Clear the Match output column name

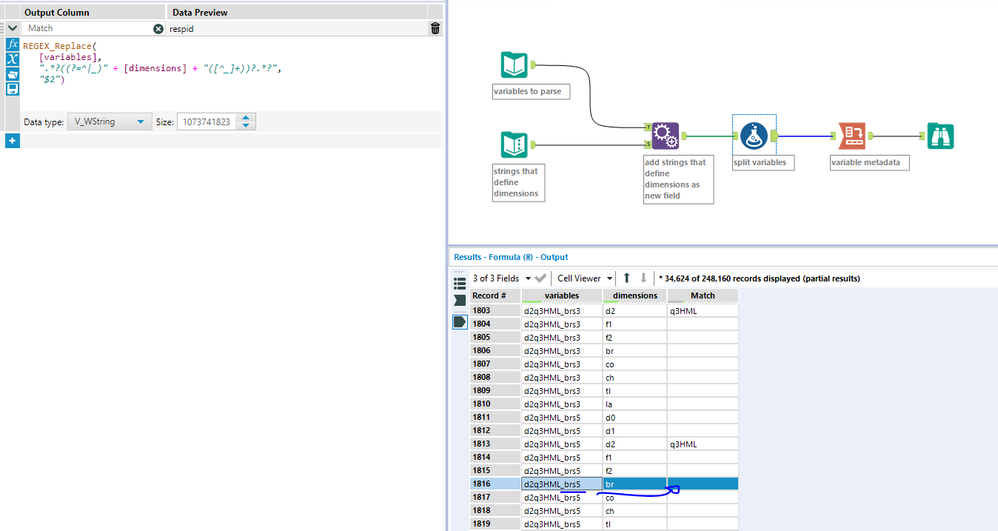tap(158, 29)
